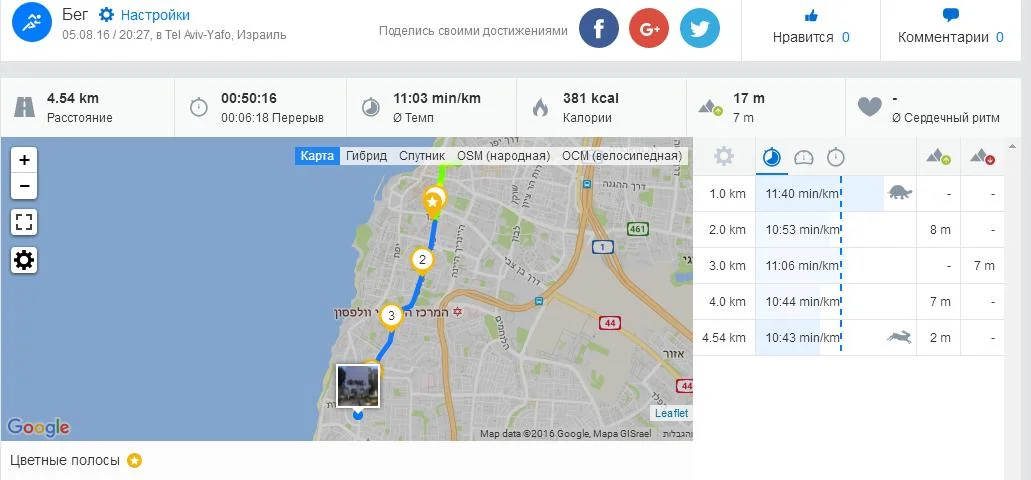Open map settings gear on map
Screen dimensions: 1031x480
click(x=24, y=260)
